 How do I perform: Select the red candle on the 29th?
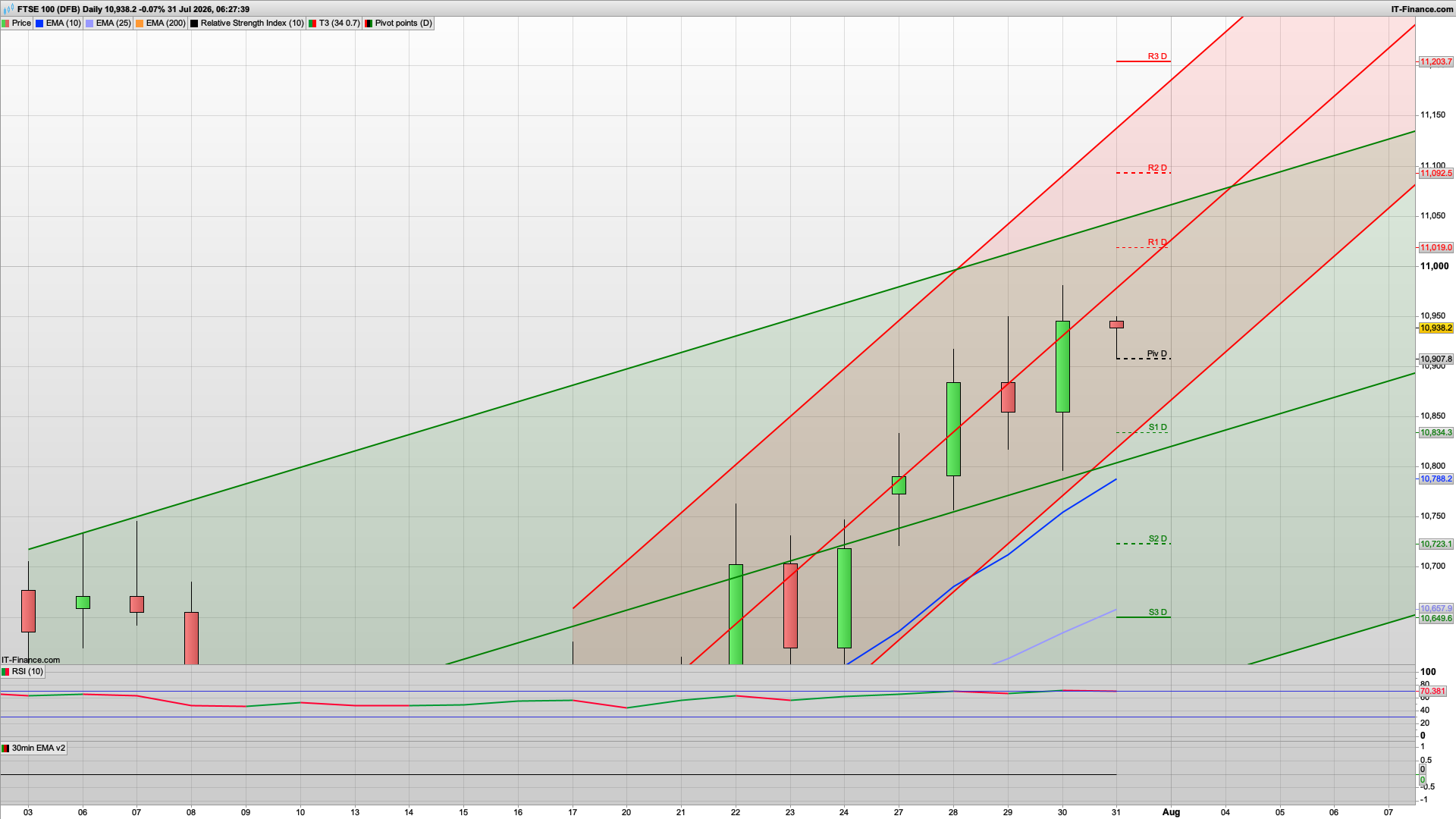click(1008, 397)
